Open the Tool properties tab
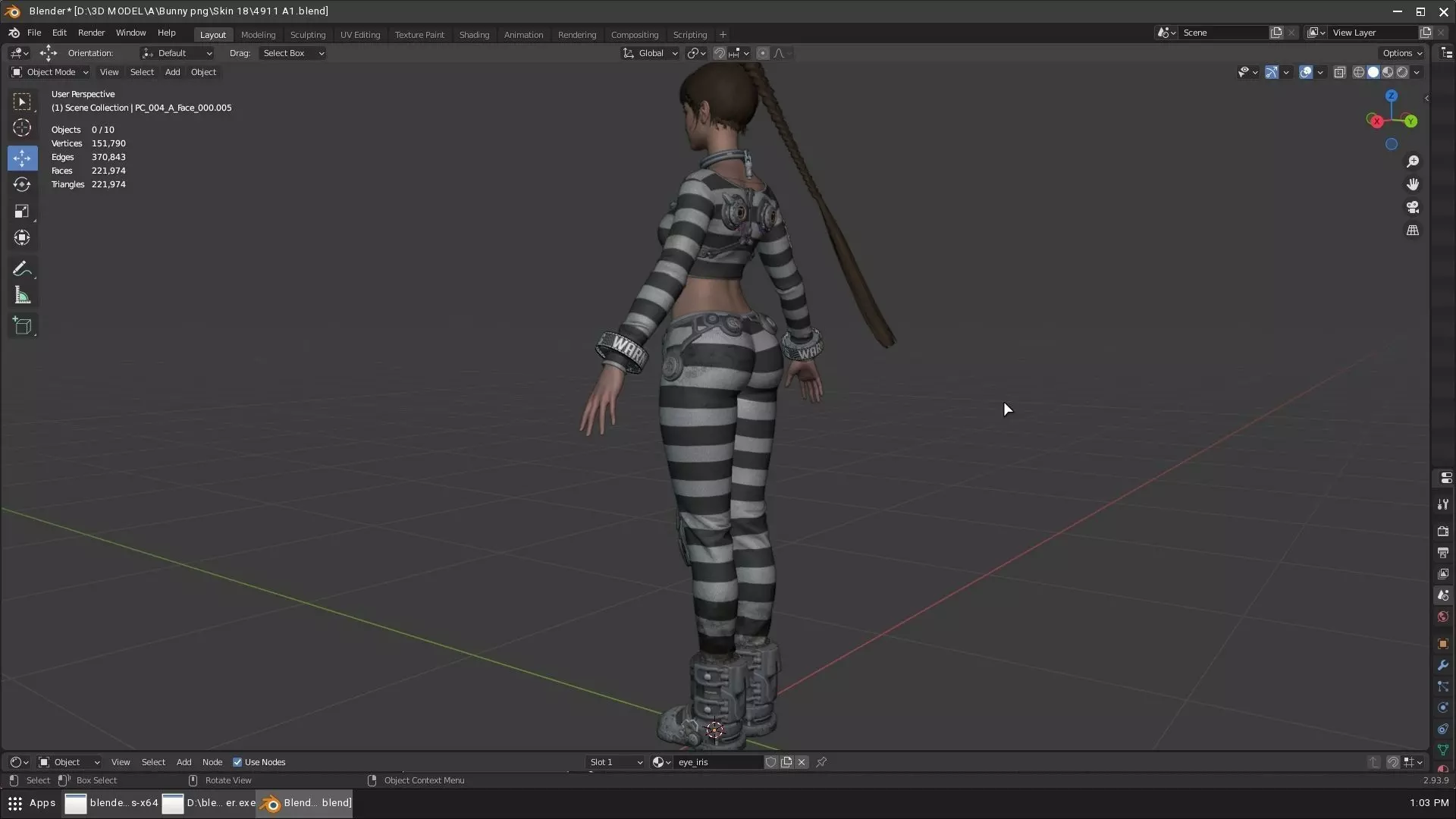 tap(1443, 504)
